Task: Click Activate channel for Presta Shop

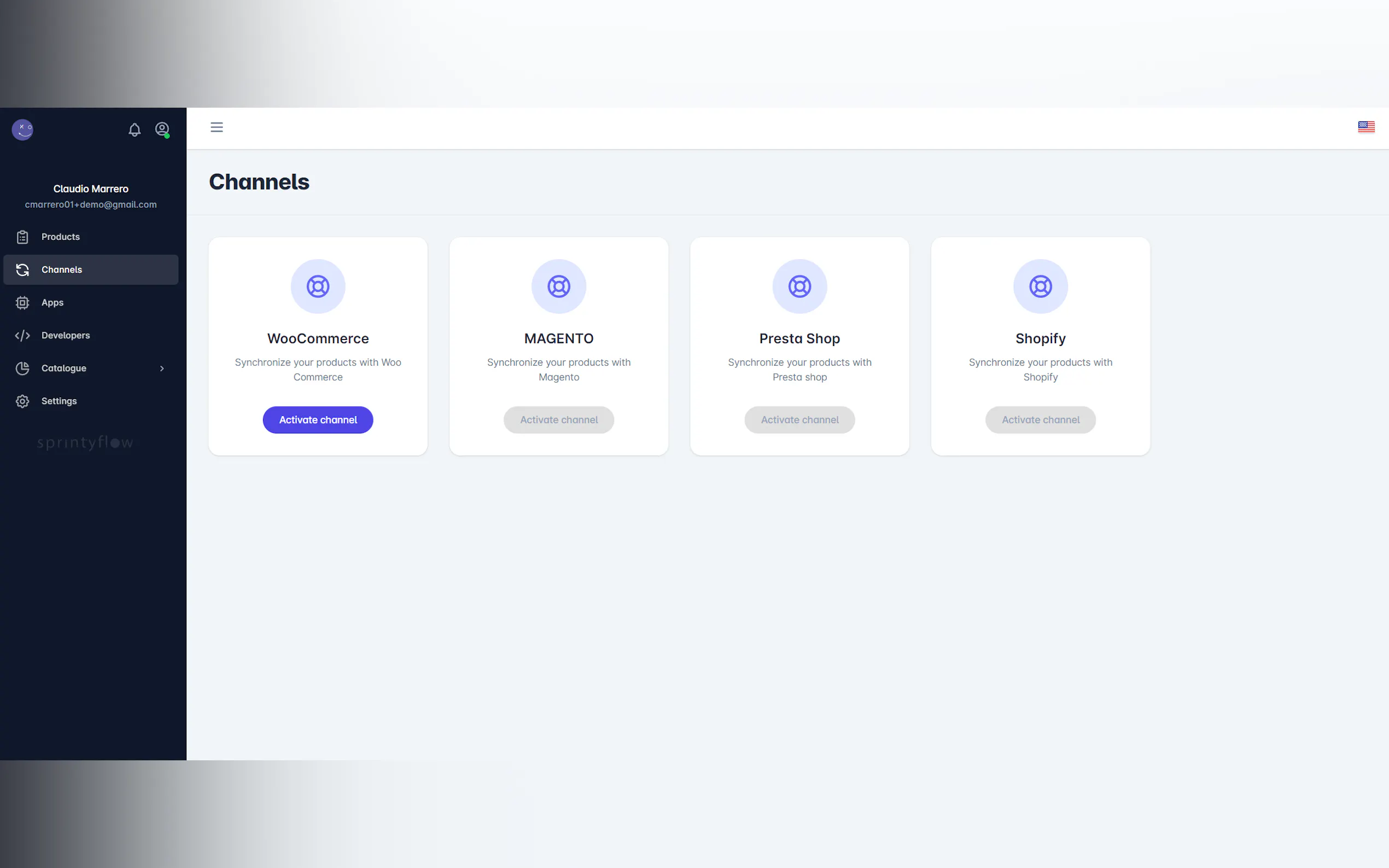Action: 799,420
